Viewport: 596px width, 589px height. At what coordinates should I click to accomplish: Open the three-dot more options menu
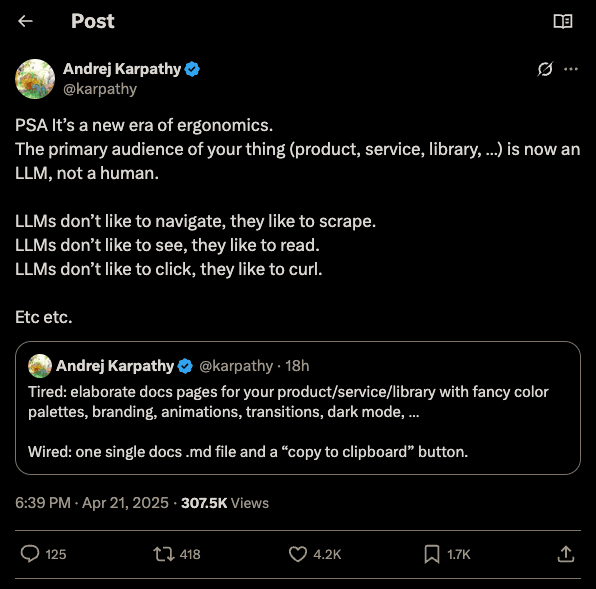click(x=571, y=69)
